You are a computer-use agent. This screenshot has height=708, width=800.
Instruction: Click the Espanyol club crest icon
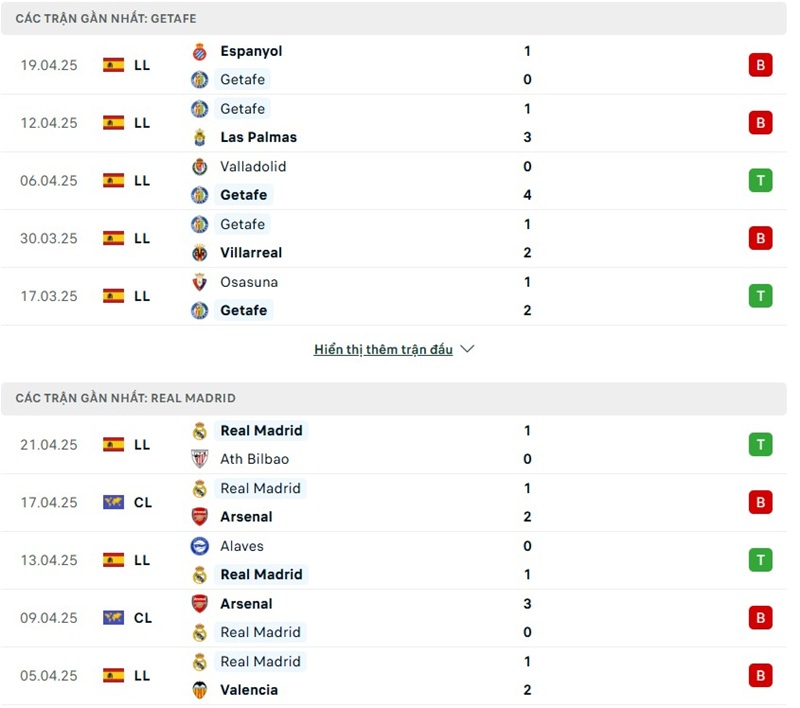pos(199,51)
